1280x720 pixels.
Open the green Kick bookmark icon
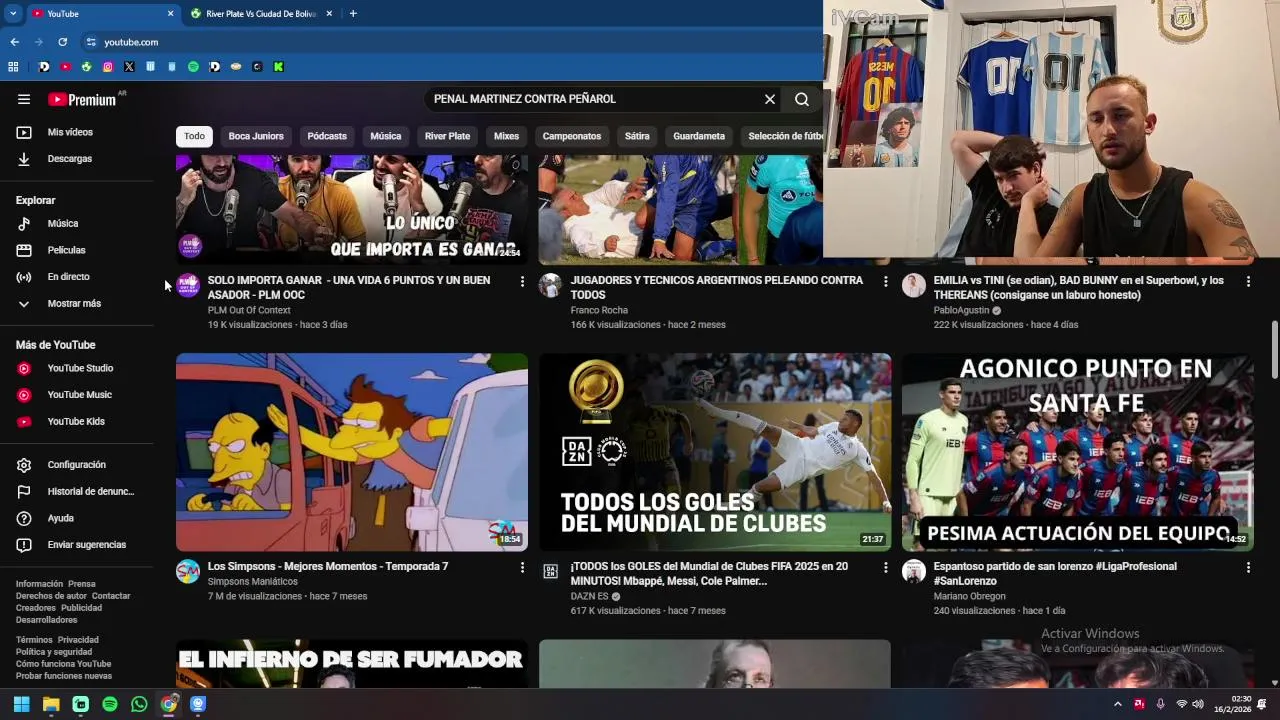[278, 67]
